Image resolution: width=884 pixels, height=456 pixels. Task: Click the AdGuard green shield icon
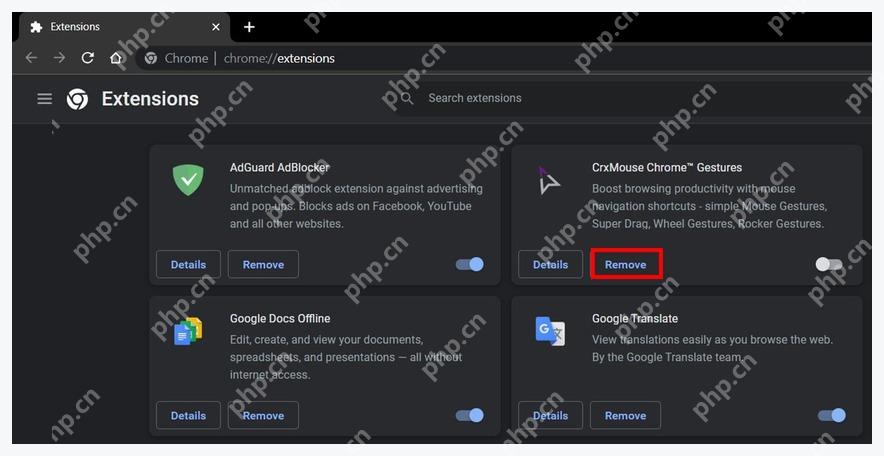(x=188, y=180)
